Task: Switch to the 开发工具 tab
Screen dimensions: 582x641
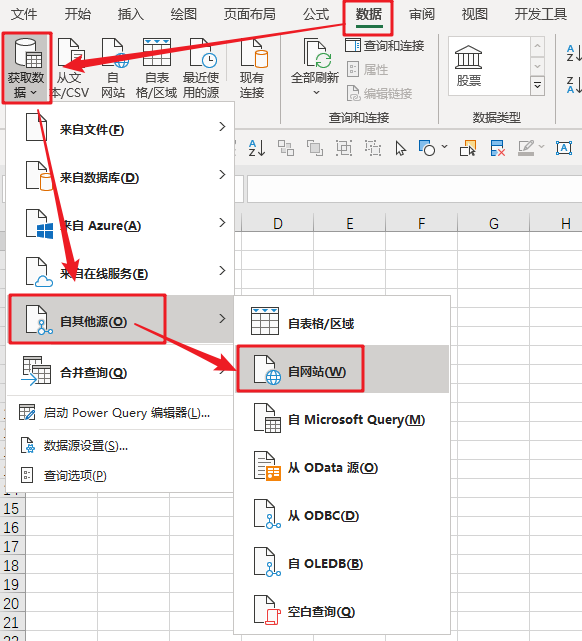Action: (540, 14)
